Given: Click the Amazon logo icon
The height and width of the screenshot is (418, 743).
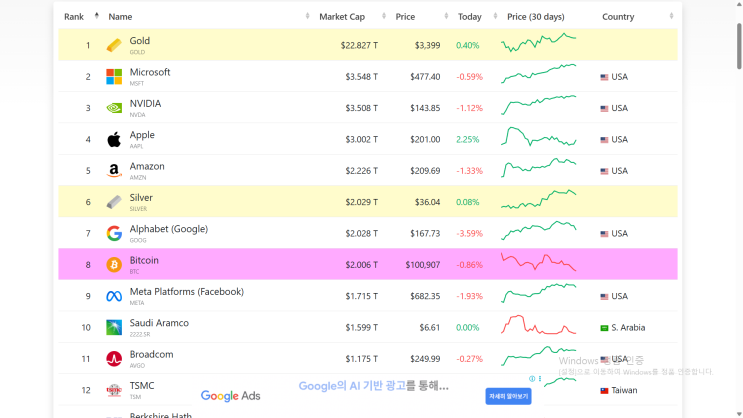Looking at the screenshot, I should click(x=114, y=171).
